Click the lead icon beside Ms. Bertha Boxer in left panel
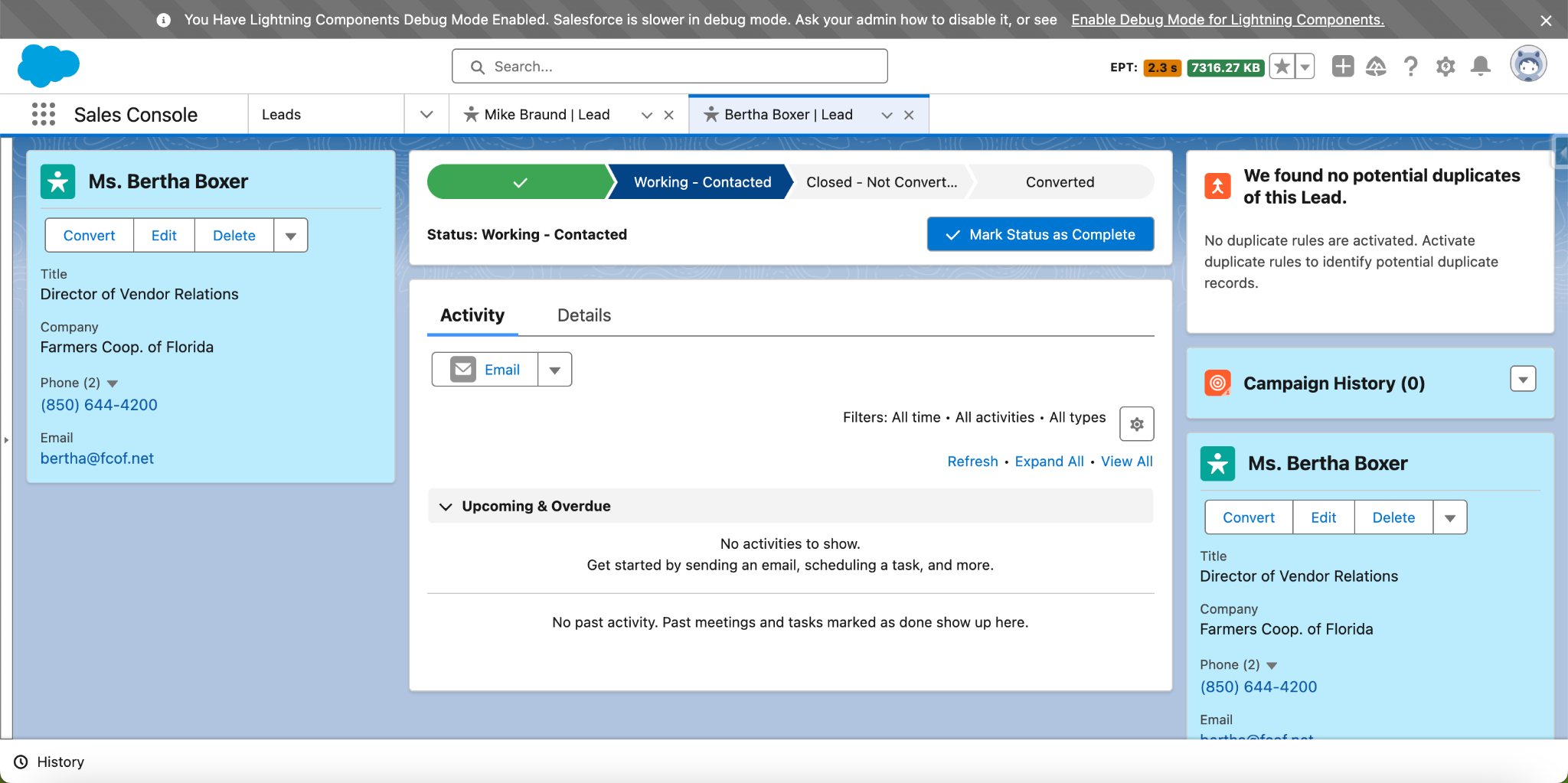 (58, 181)
